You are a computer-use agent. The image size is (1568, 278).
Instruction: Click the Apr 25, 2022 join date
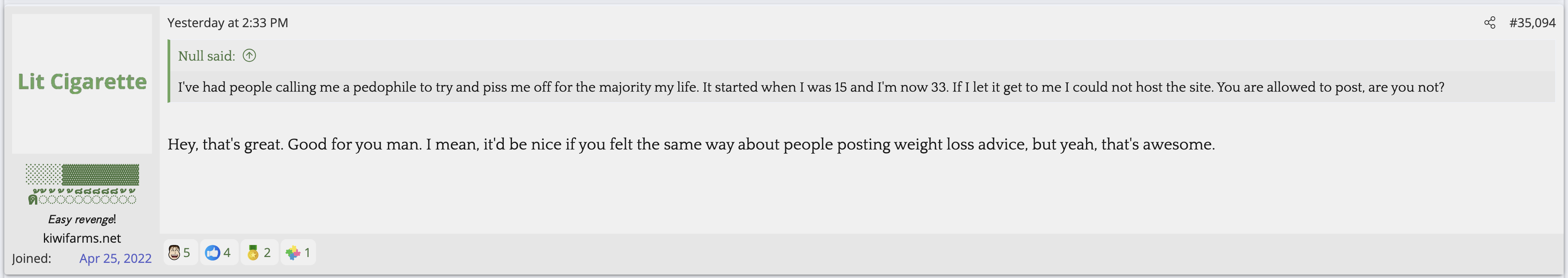pyautogui.click(x=115, y=259)
